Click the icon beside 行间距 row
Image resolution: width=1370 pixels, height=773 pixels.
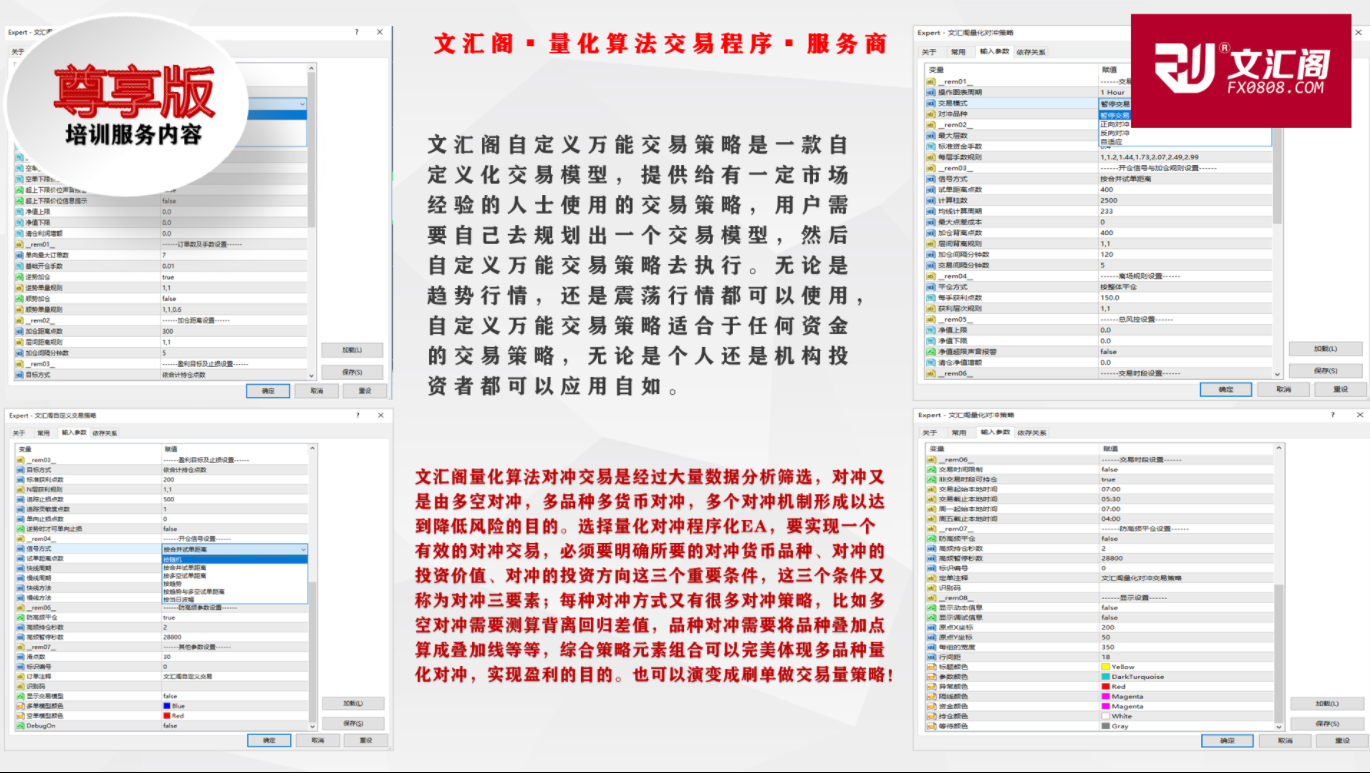[x=932, y=656]
